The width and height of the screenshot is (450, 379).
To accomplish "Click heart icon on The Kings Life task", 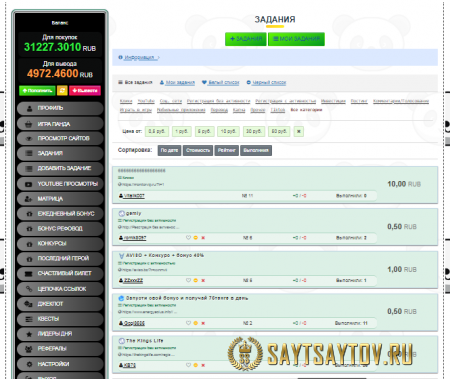I will click(x=188, y=365).
